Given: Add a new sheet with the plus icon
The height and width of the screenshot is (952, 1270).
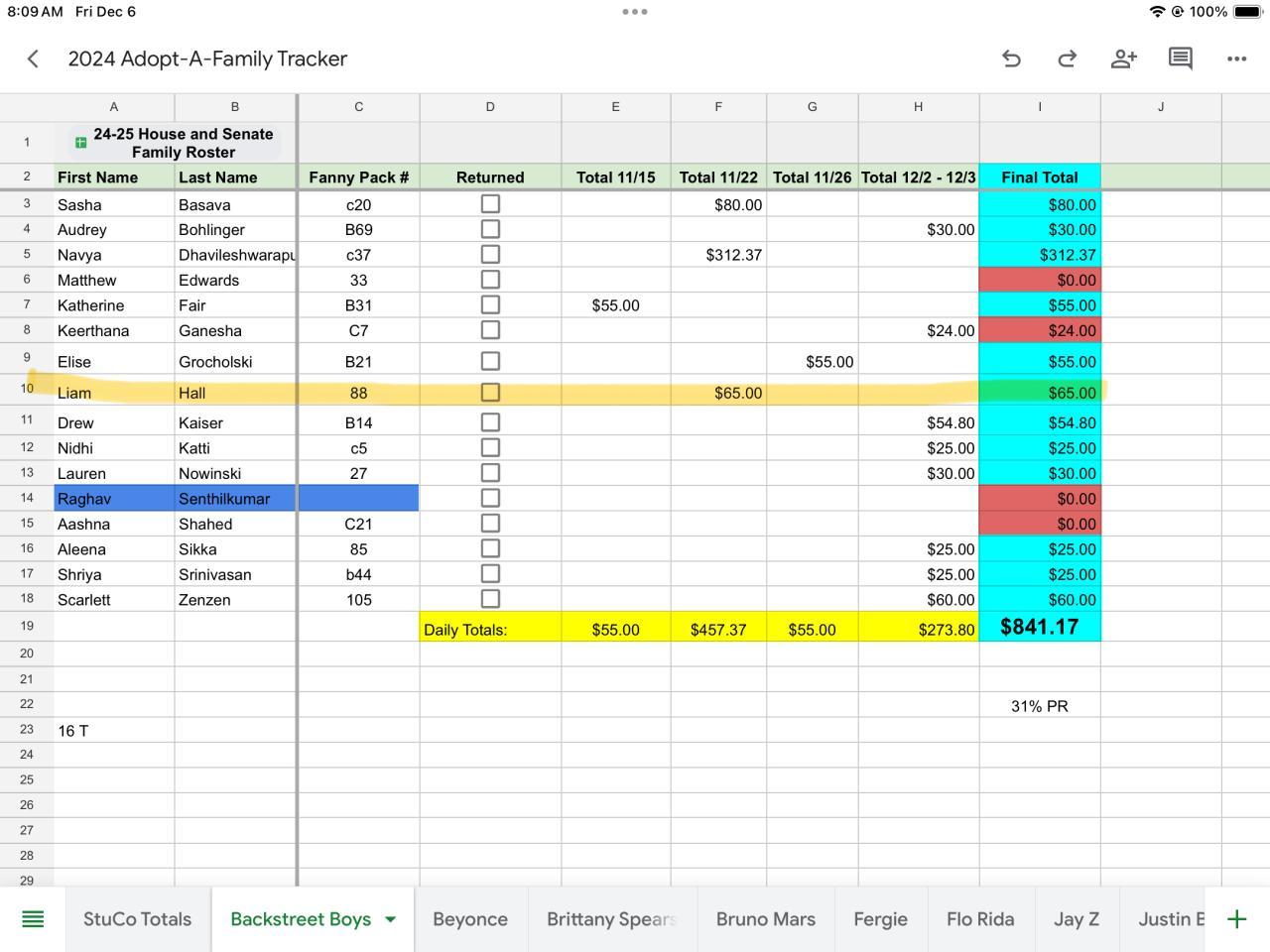Looking at the screenshot, I should [1236, 919].
